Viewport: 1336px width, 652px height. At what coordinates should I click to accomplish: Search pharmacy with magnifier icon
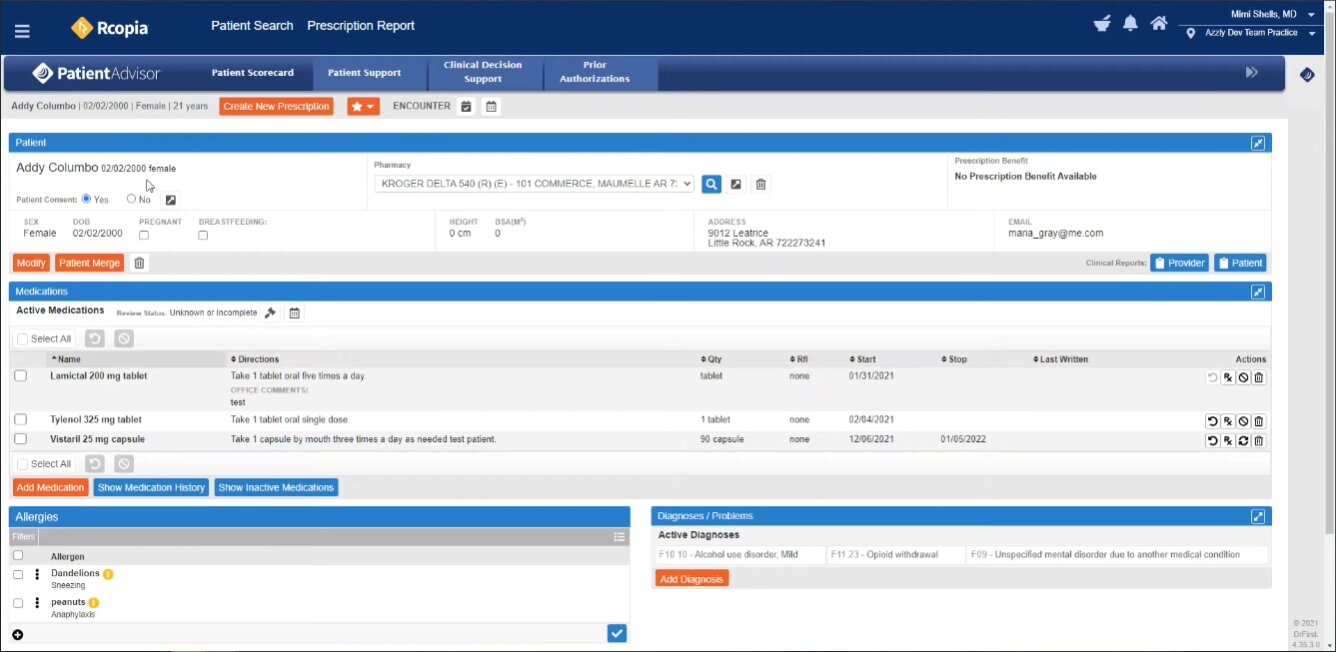(711, 184)
